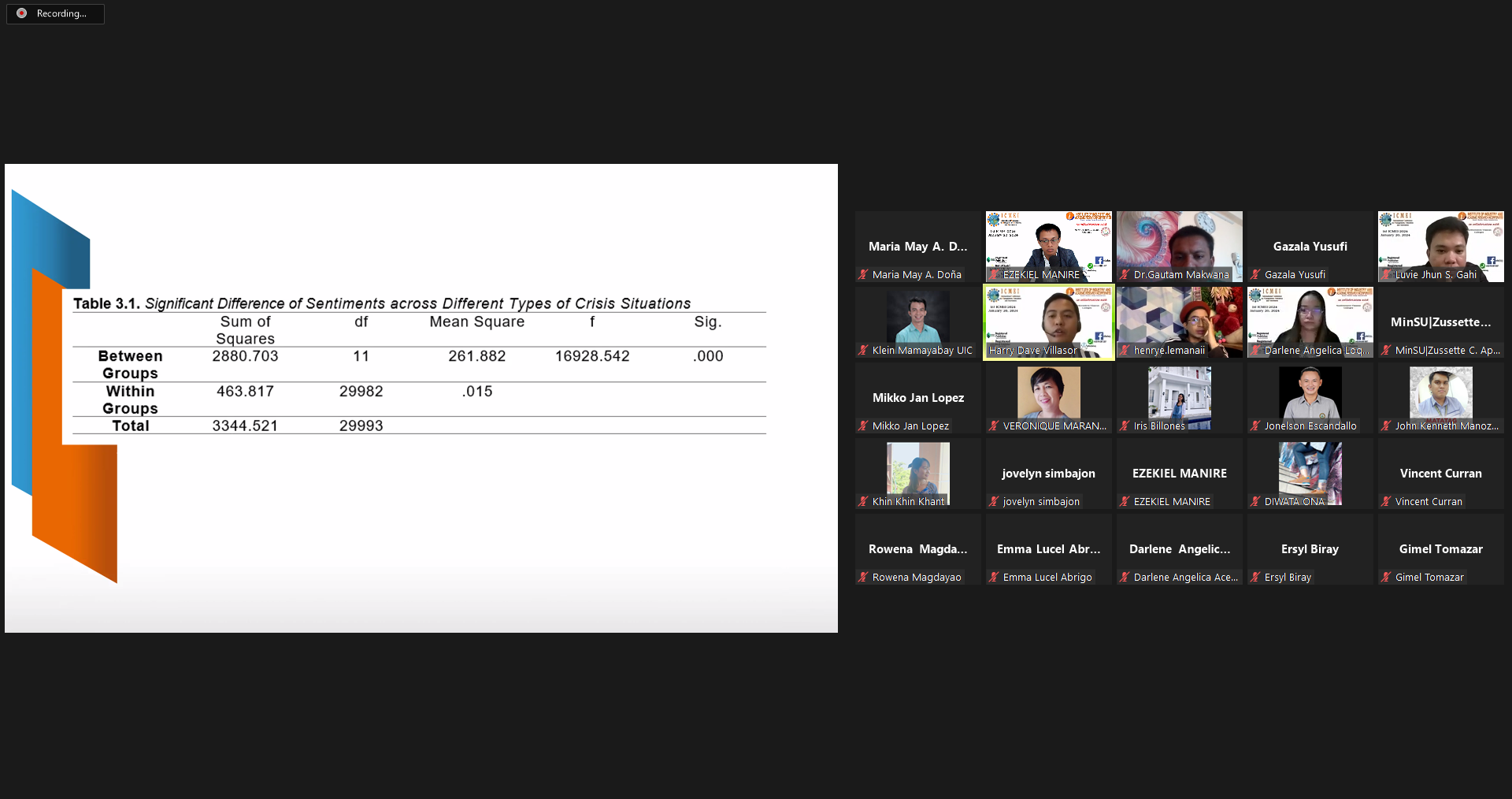Click the red Recording indicator icon
This screenshot has width=1512, height=799.
tap(21, 13)
